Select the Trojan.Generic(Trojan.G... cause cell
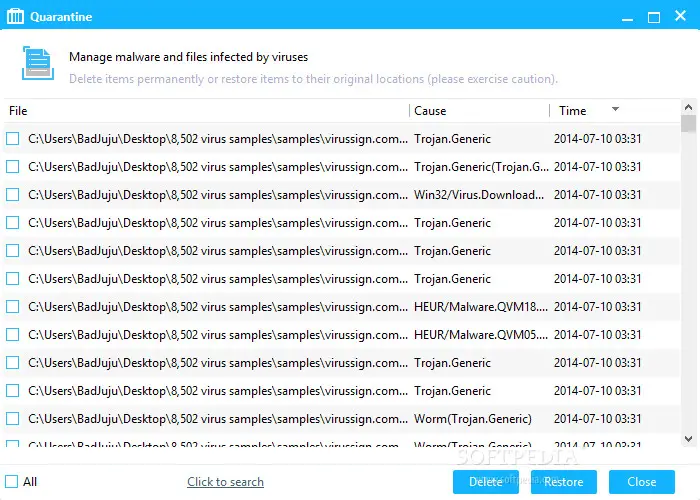Image resolution: width=700 pixels, height=500 pixels. 481,167
